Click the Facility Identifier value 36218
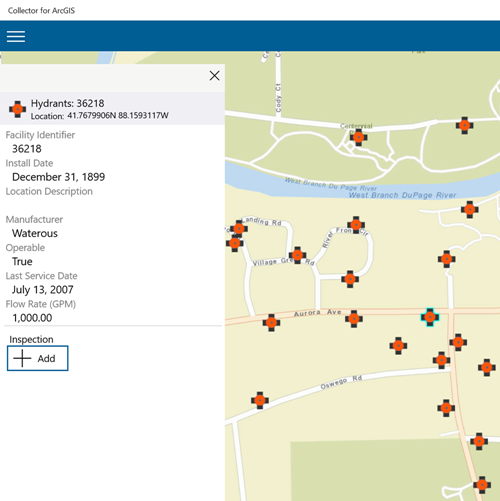The height and width of the screenshot is (501, 500). [27, 149]
